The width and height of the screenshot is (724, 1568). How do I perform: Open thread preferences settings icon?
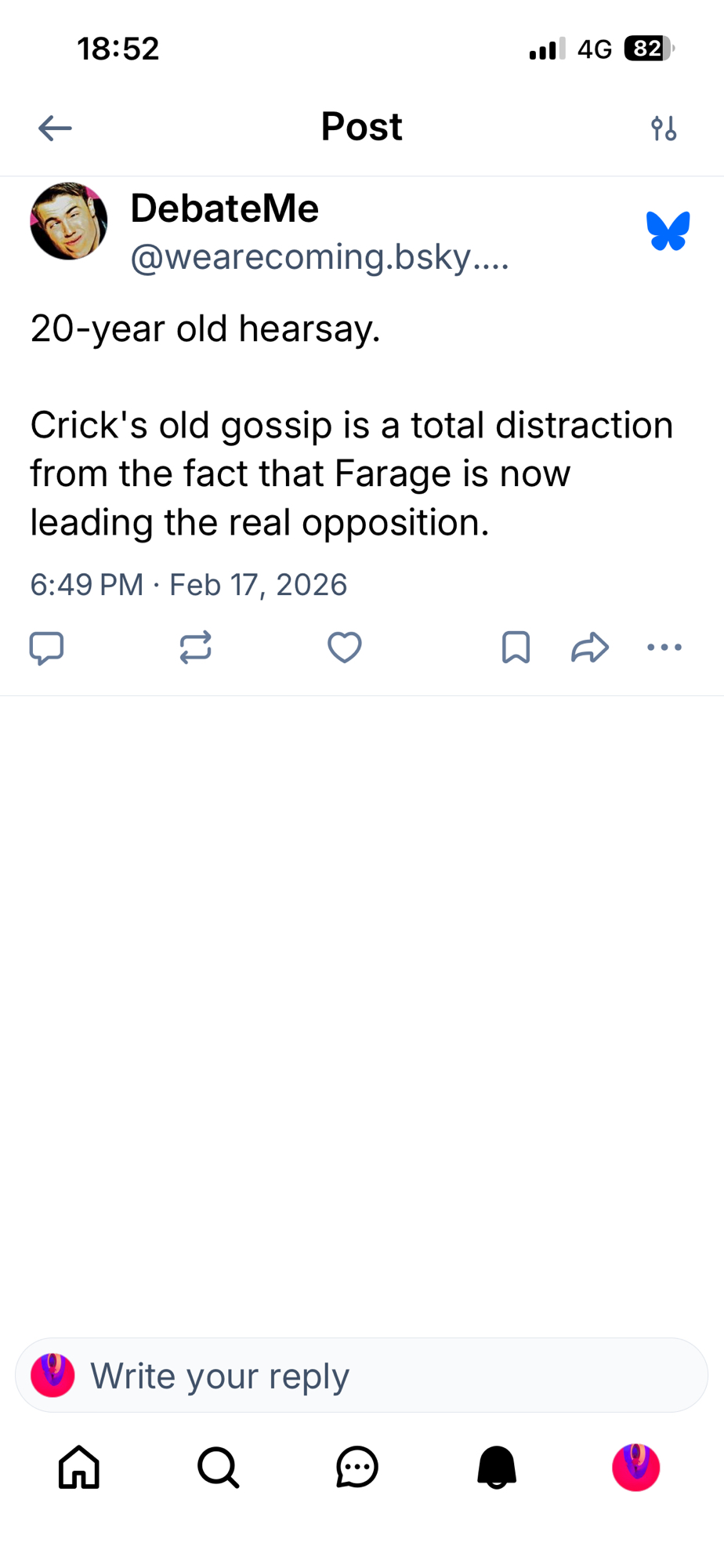tap(664, 128)
